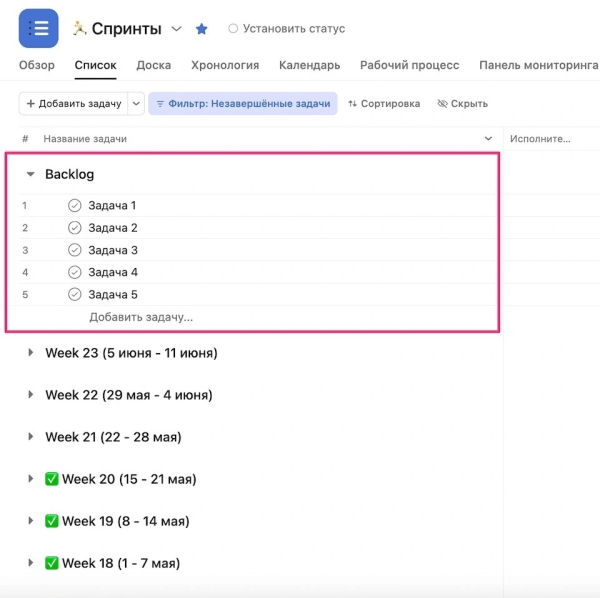This screenshot has height=598, width=600.
Task: Star the Спринты project as favorite
Action: 201,29
